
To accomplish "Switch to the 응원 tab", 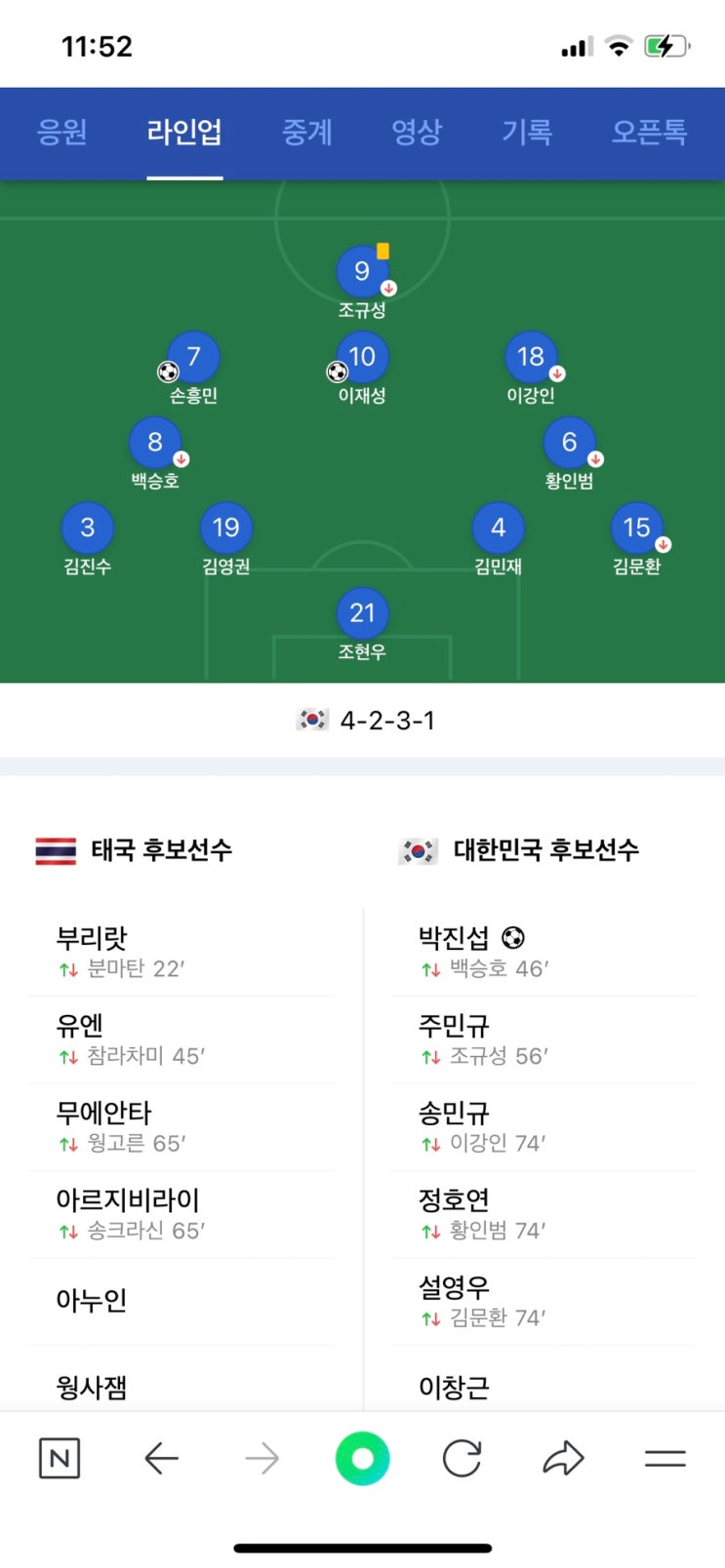I will pyautogui.click(x=61, y=132).
